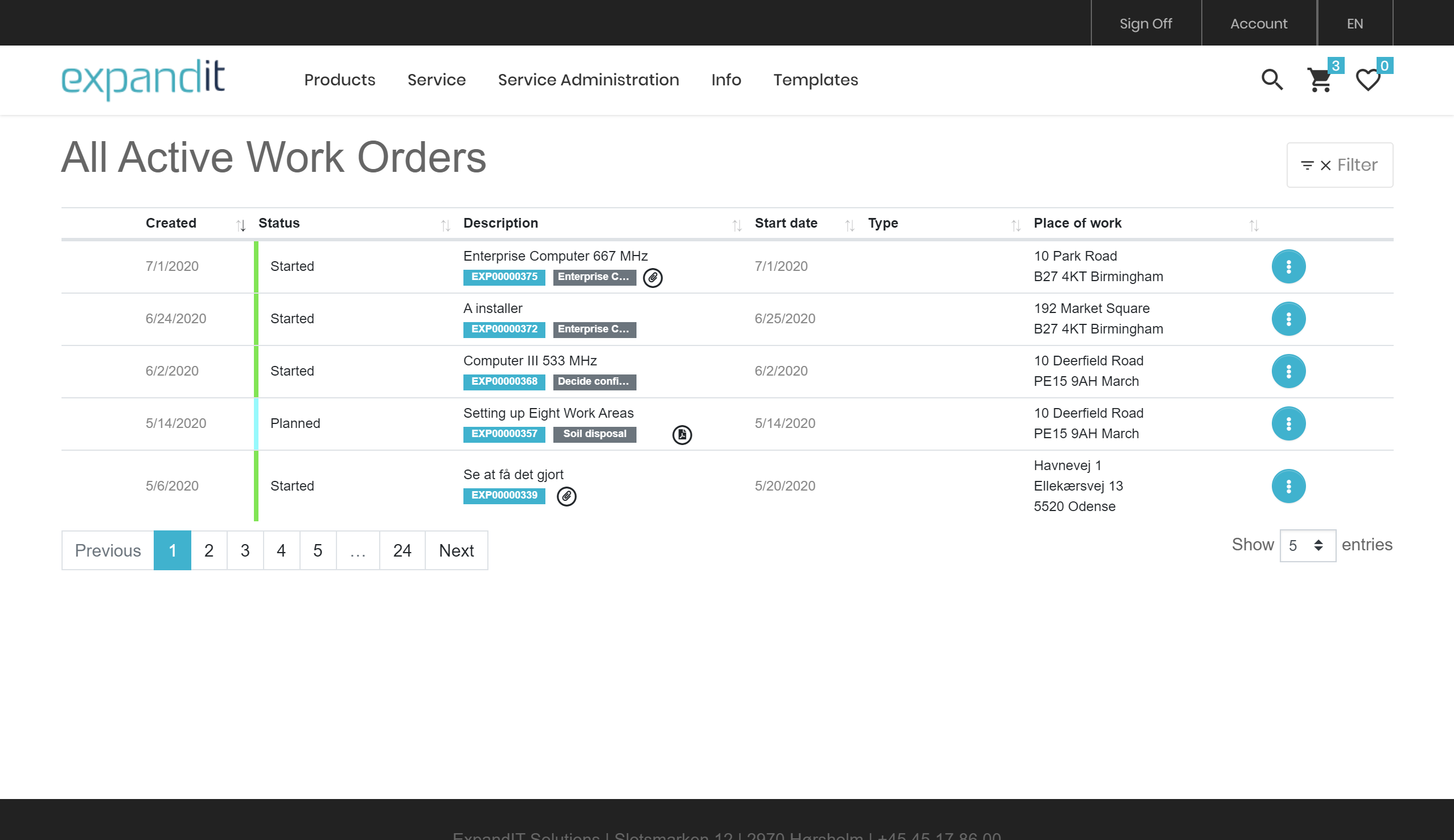Image resolution: width=1454 pixels, height=840 pixels.
Task: Click the attachment paperclip for EXP00000339
Action: [x=566, y=496]
